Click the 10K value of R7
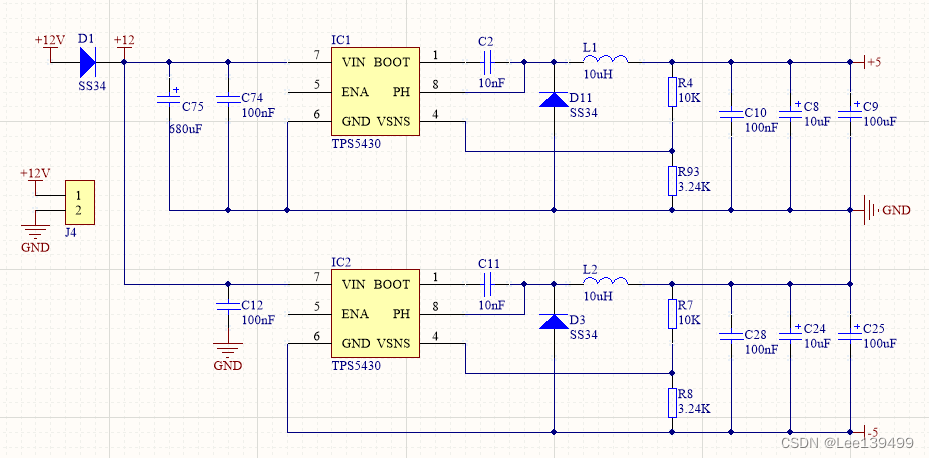 click(x=689, y=320)
